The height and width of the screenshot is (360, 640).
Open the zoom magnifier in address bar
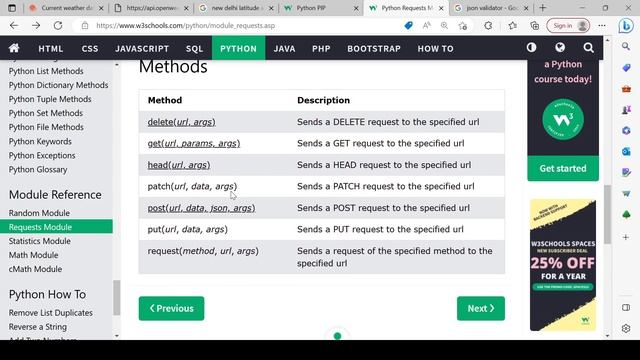[444, 25]
